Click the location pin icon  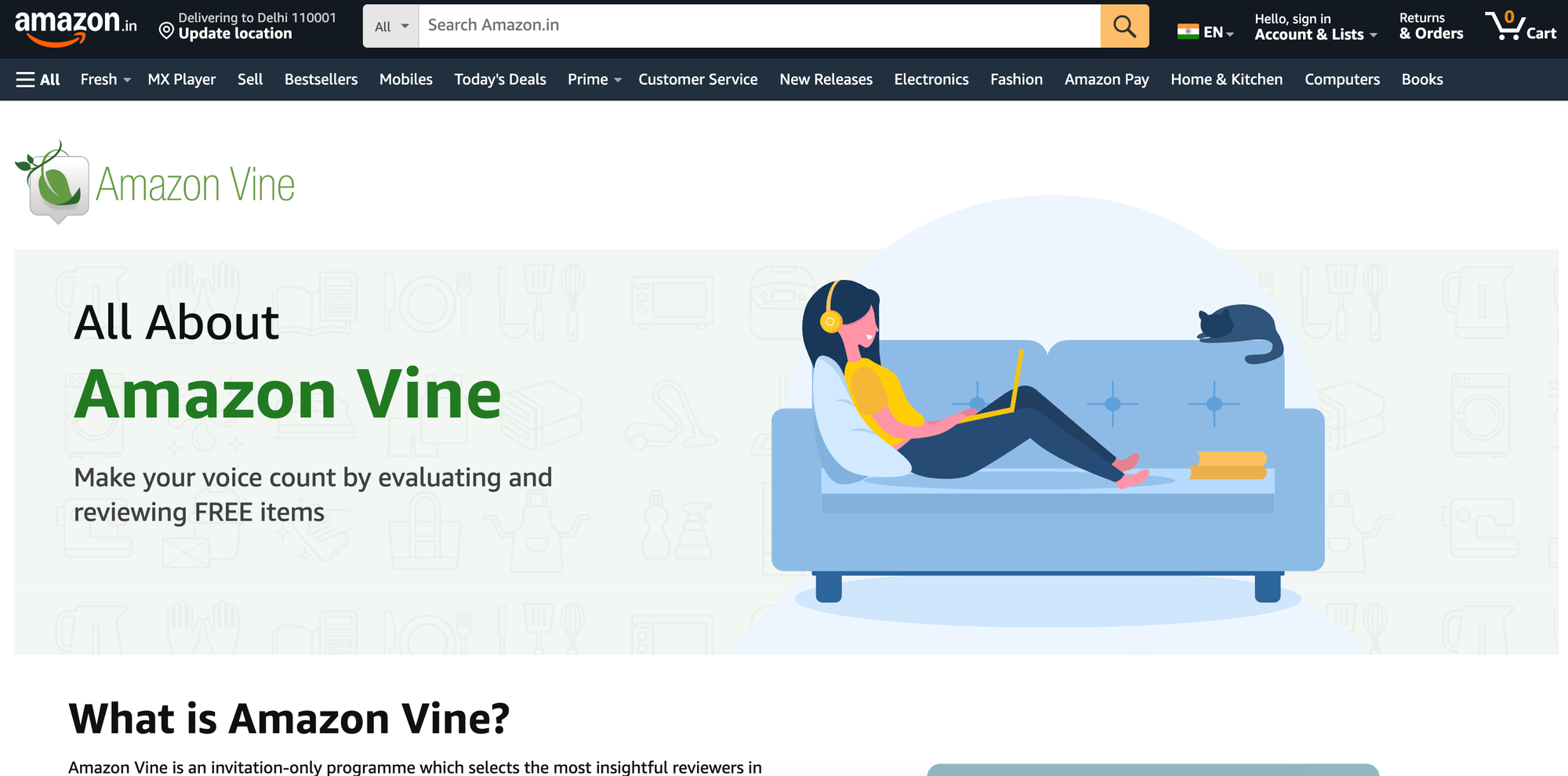(x=166, y=31)
